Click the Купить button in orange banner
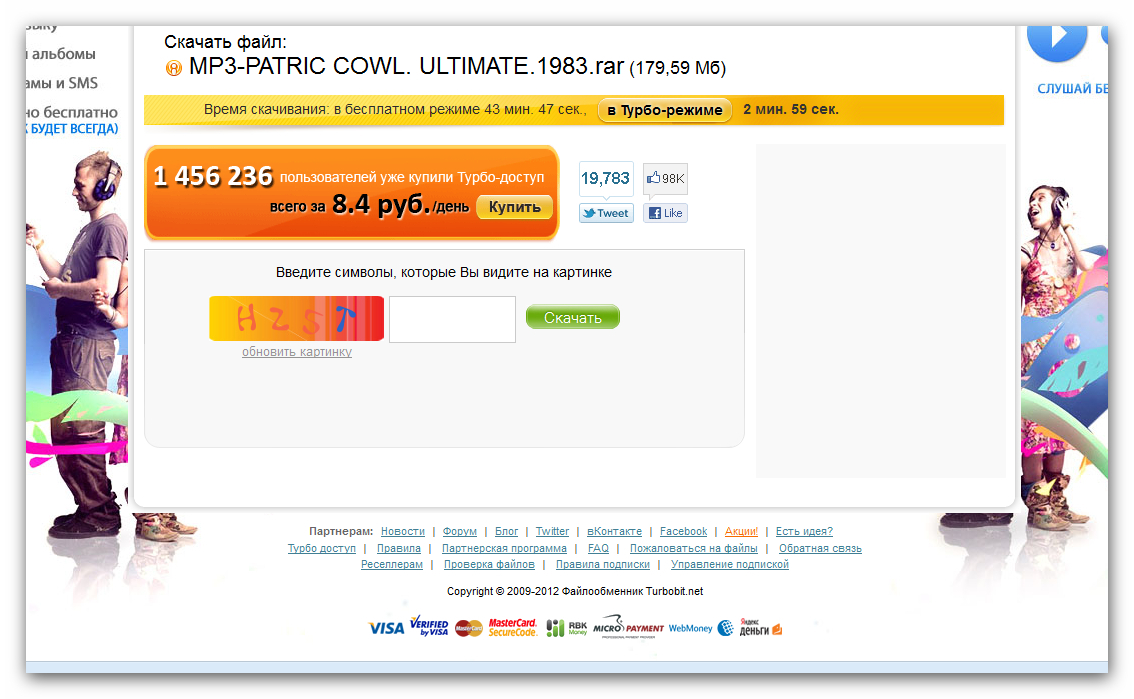 [x=514, y=207]
